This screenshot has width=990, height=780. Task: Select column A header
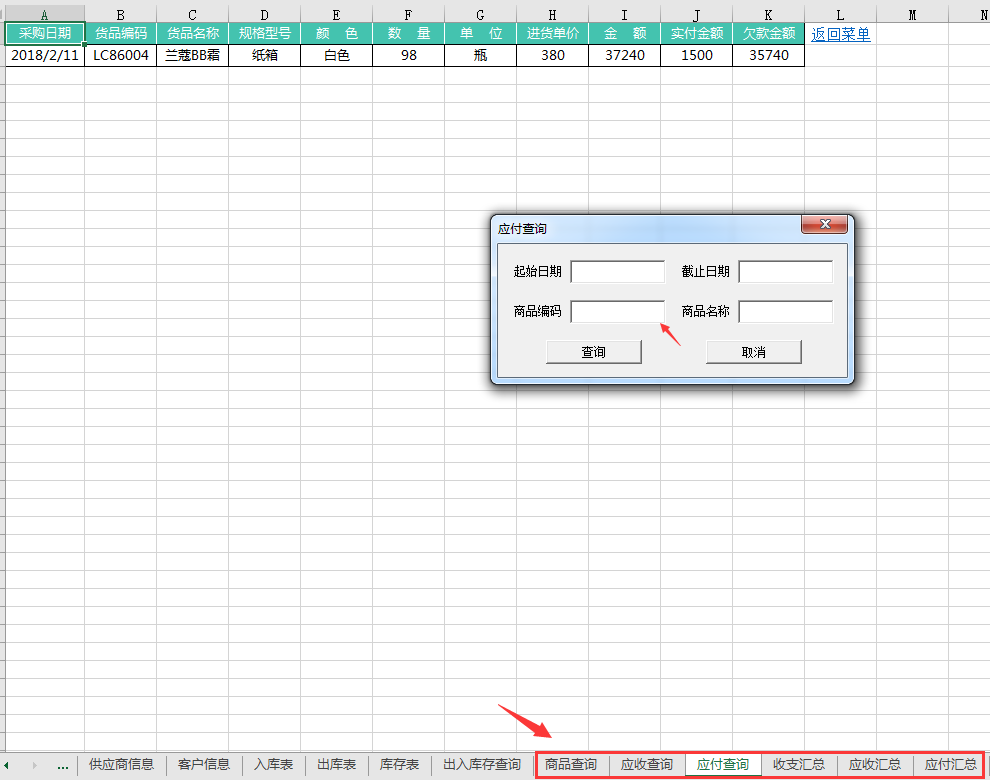(x=44, y=15)
